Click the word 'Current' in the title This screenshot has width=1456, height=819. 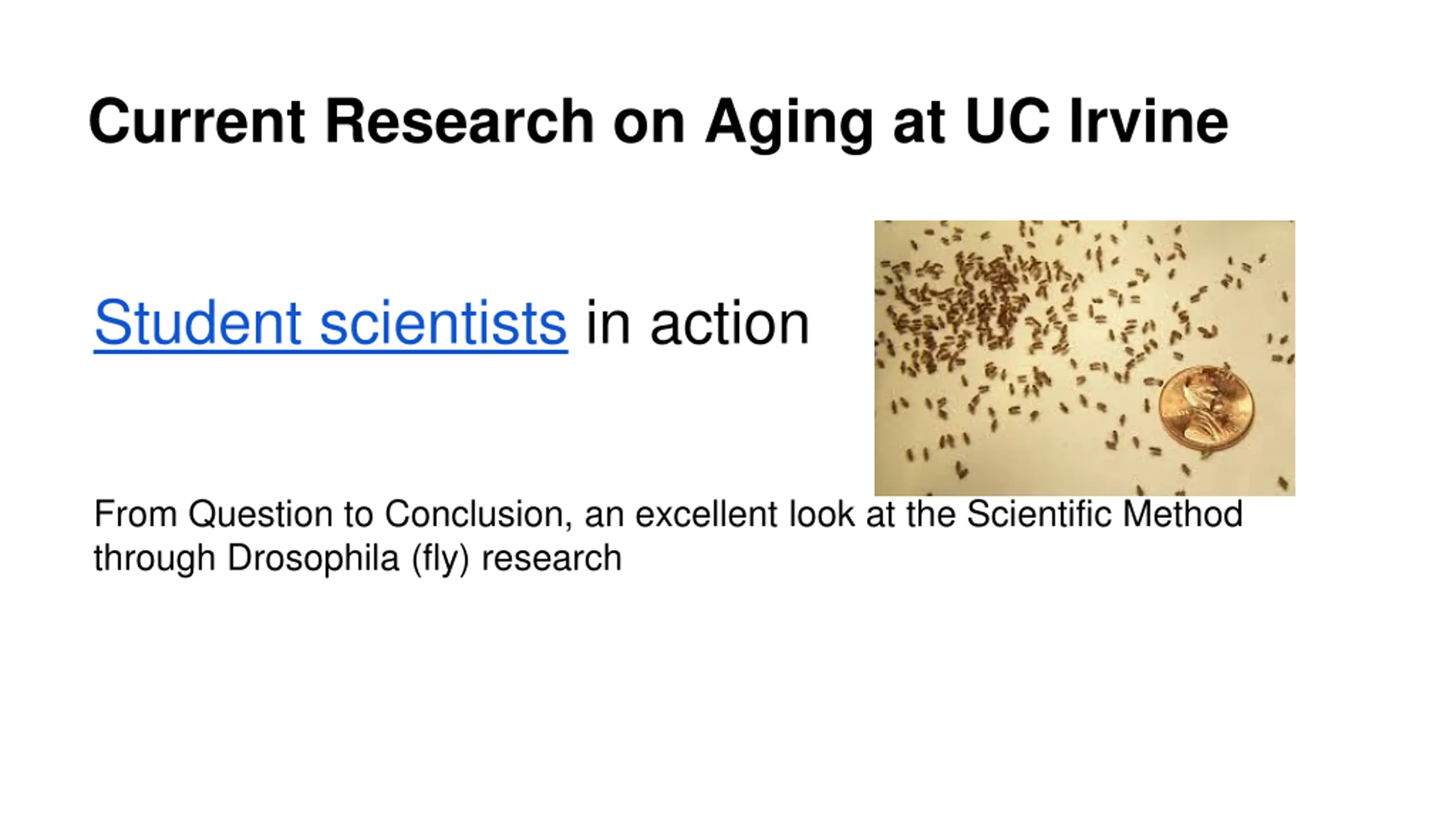(197, 121)
